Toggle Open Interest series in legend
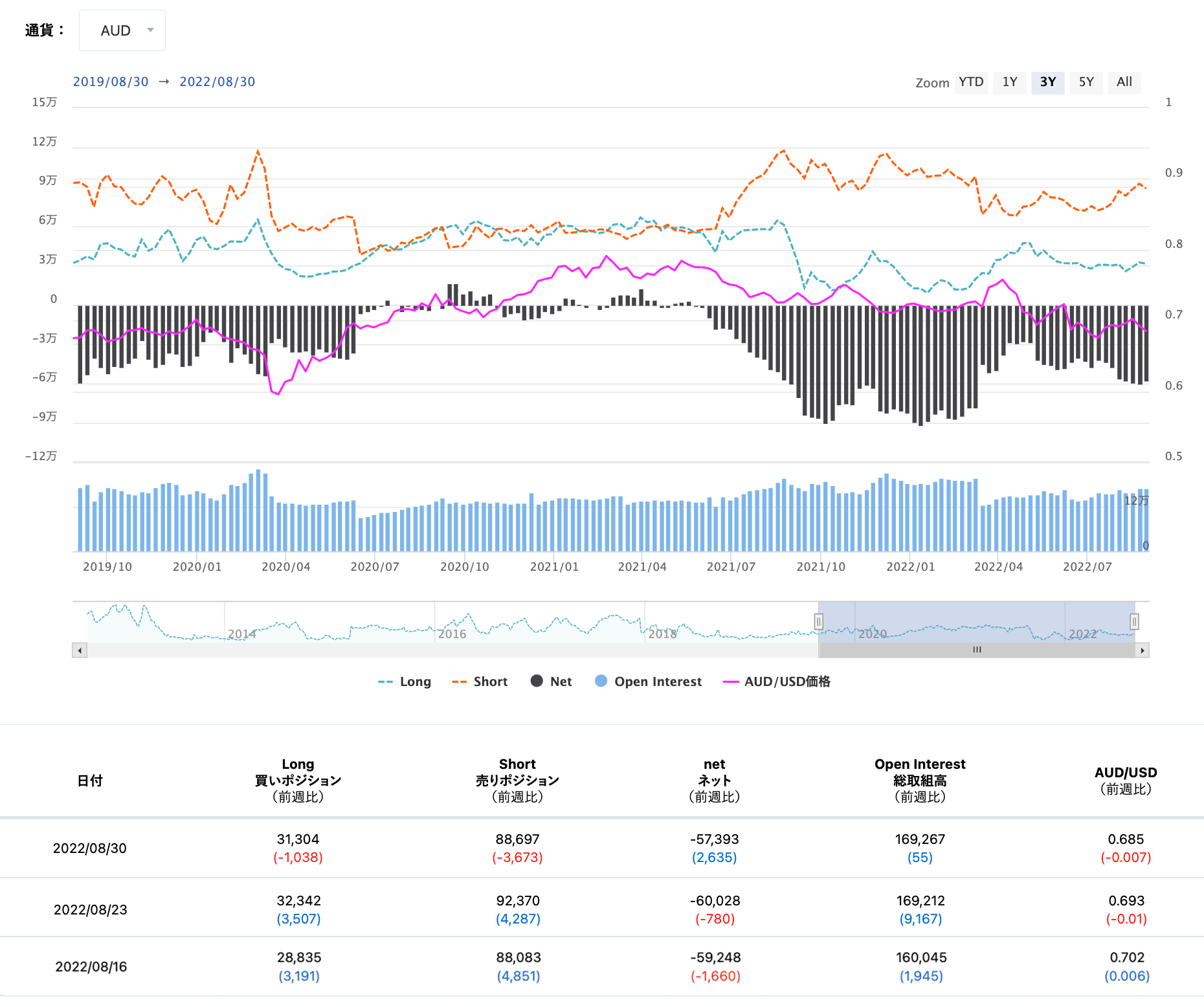 [x=648, y=681]
